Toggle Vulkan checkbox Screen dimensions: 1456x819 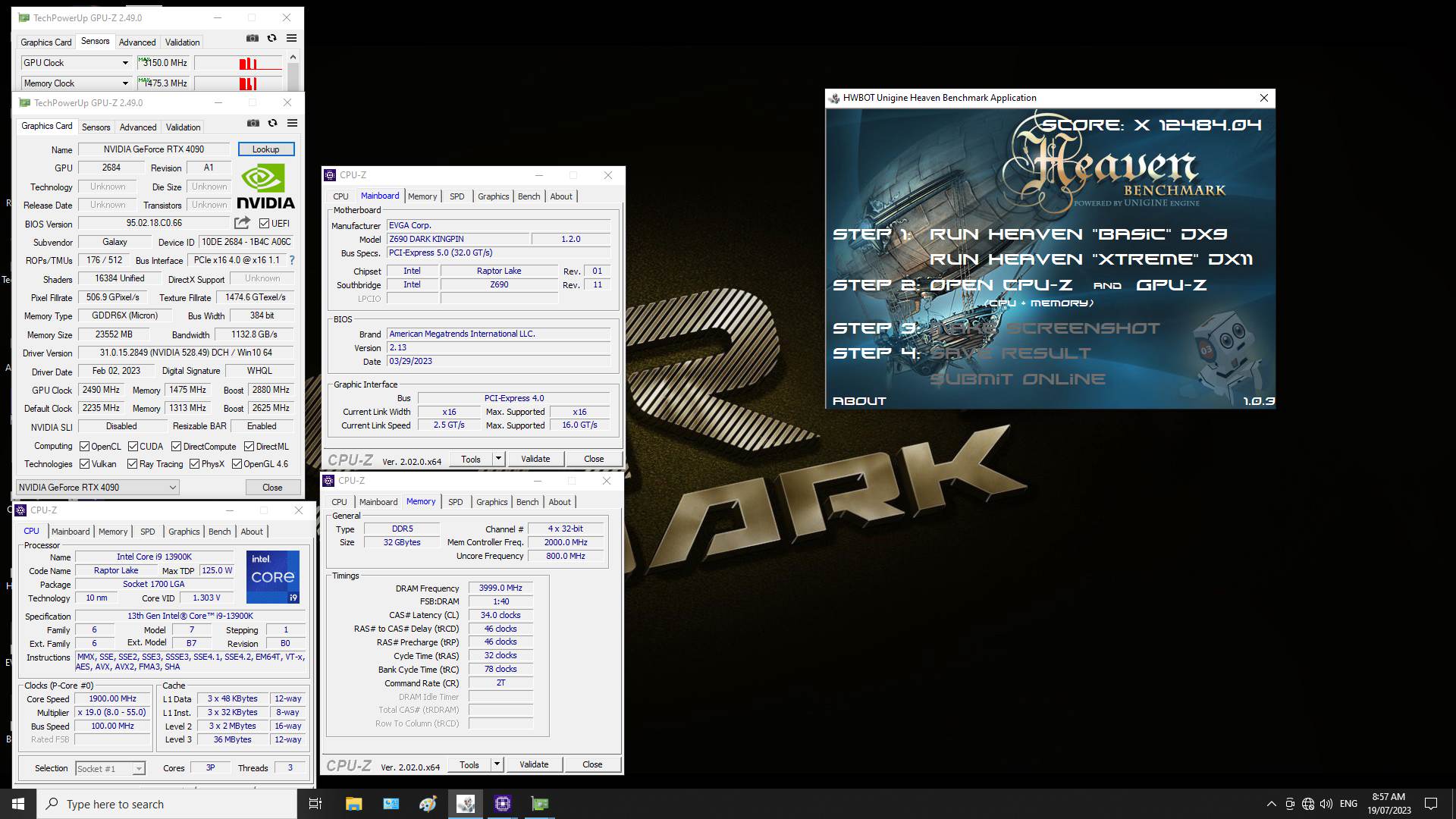click(x=85, y=464)
